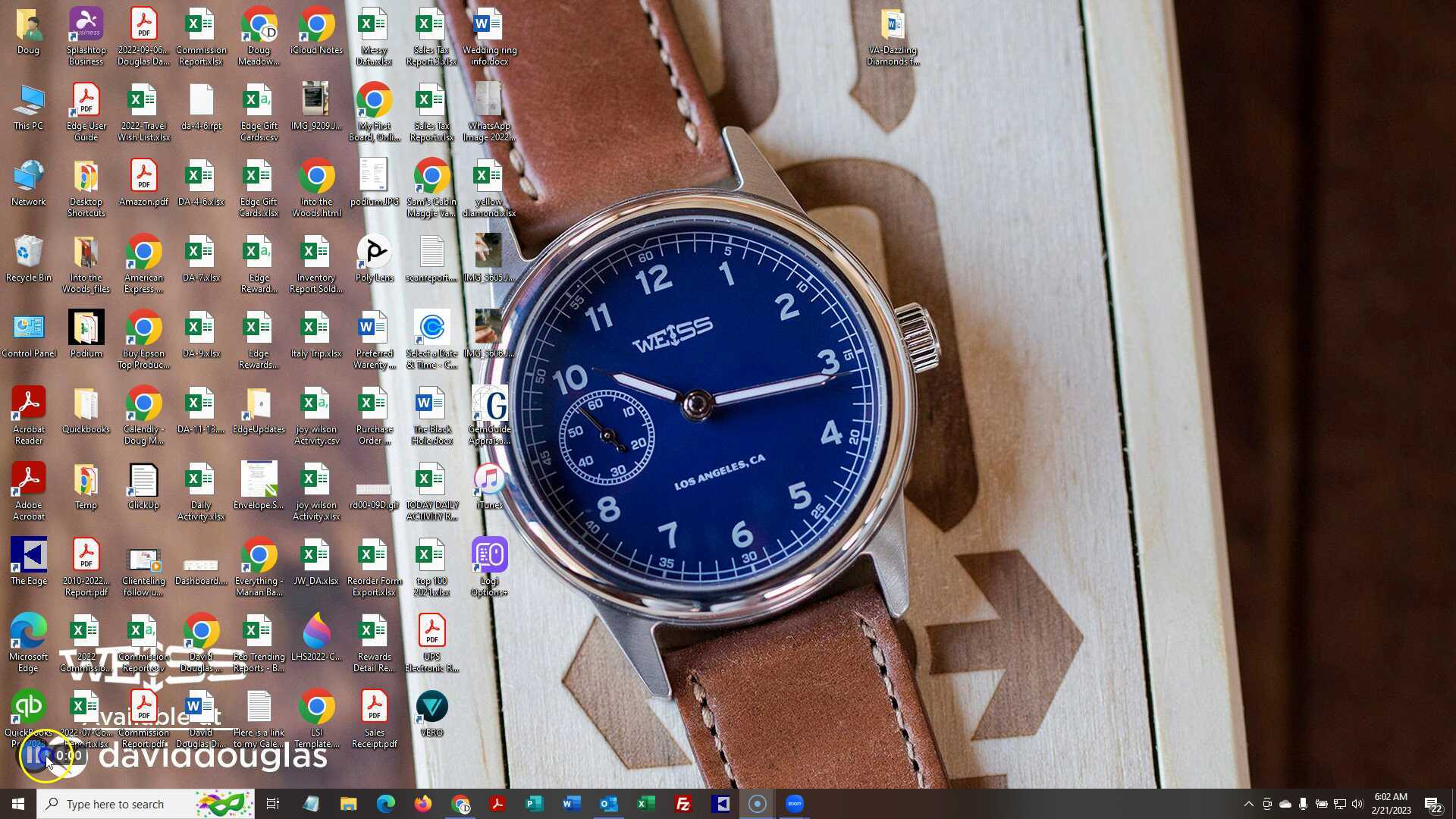The height and width of the screenshot is (819, 1456).
Task: Open Adobe Acrobat Reader shortcut
Action: pyautogui.click(x=28, y=402)
